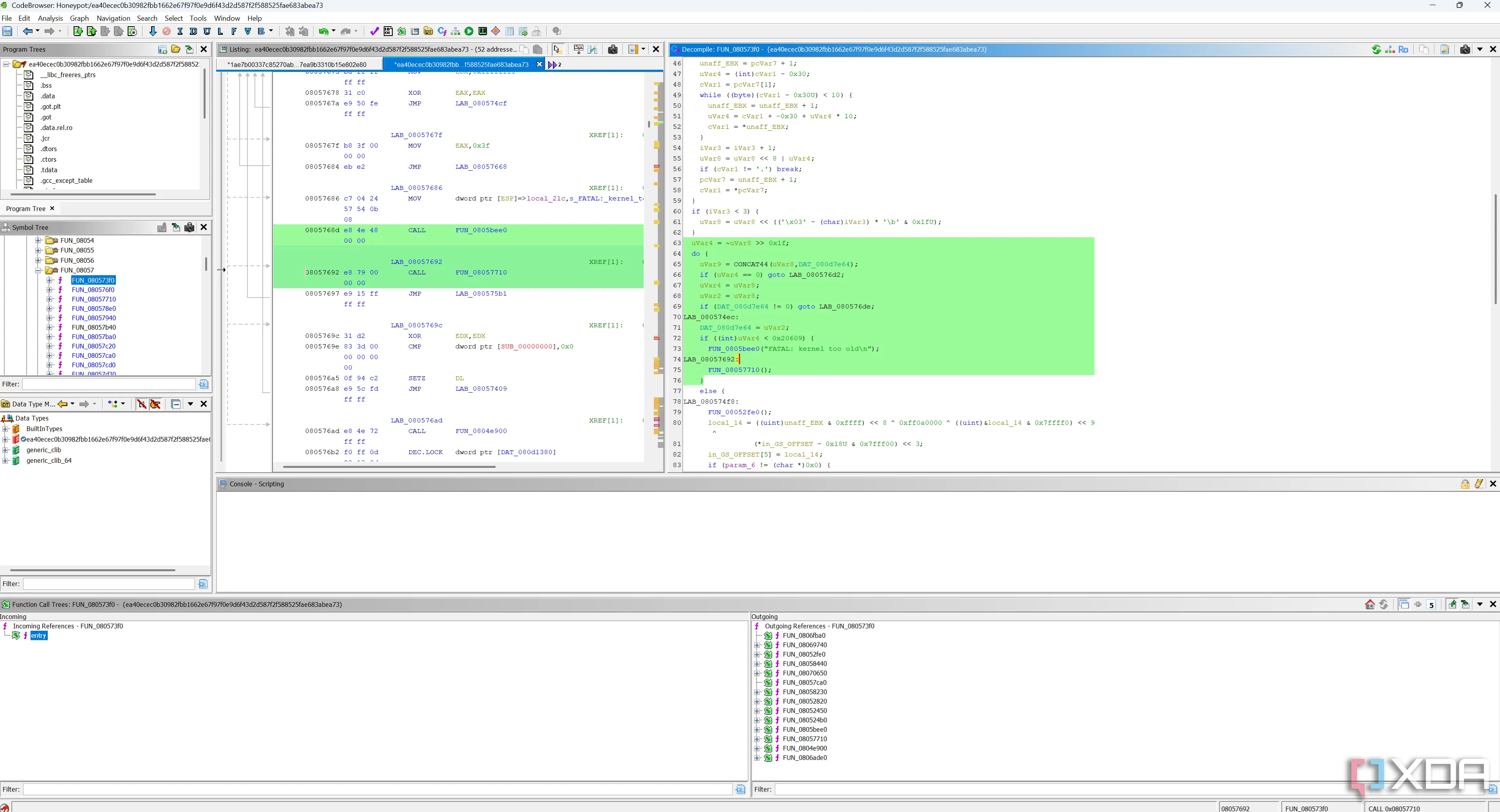This screenshot has height=812, width=1500.
Task: Click the Next Bookmark 'B' icon
Action: 262,31
